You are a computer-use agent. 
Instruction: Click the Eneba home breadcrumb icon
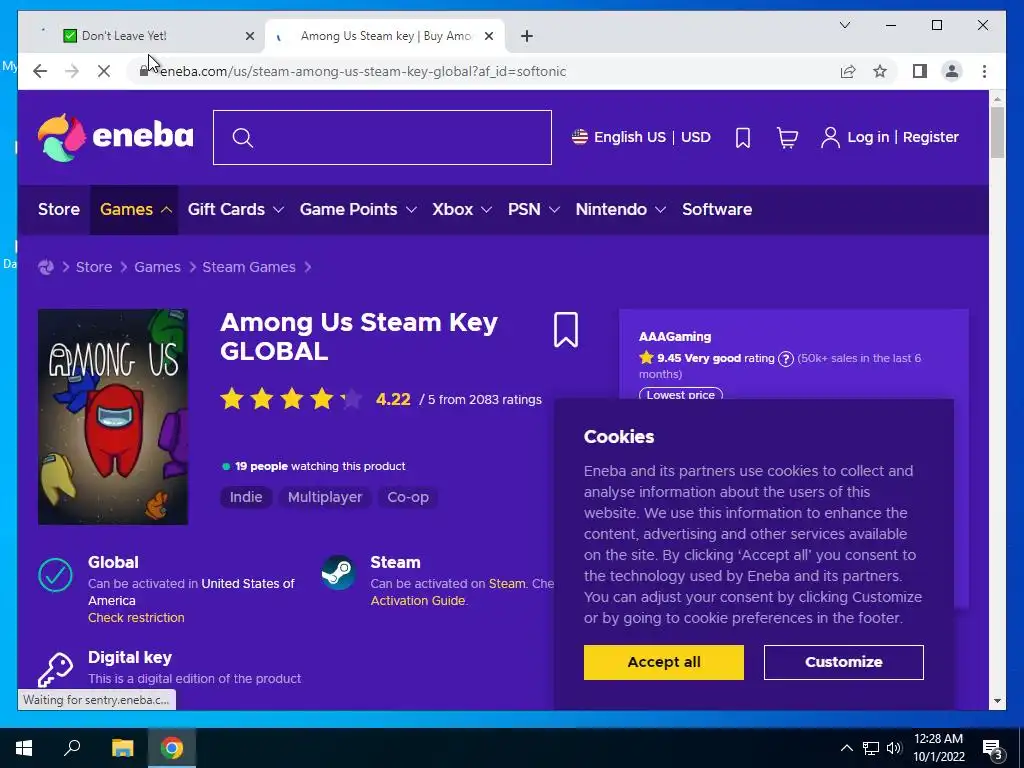[x=46, y=267]
